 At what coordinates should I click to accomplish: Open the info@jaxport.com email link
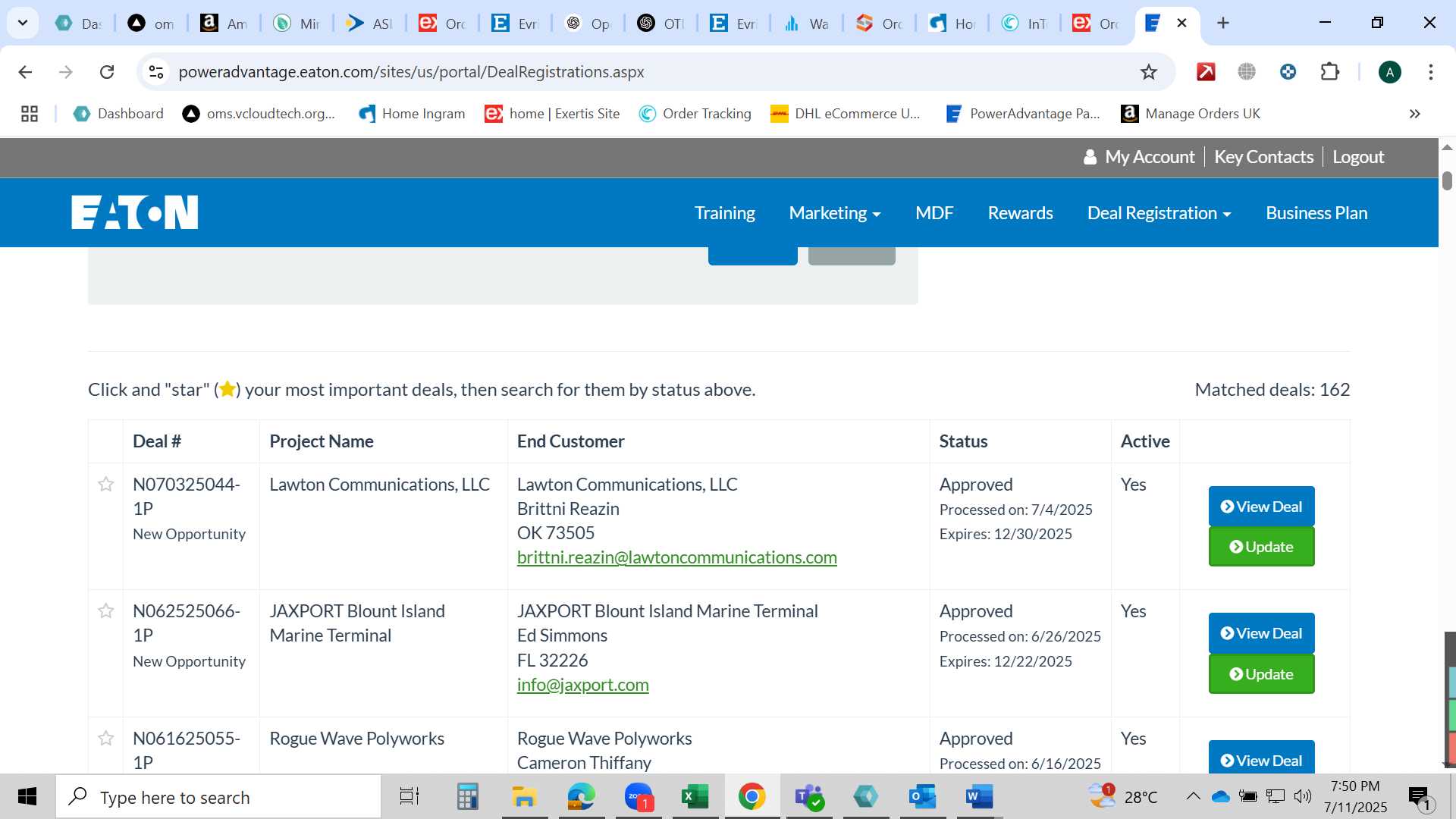coord(582,685)
